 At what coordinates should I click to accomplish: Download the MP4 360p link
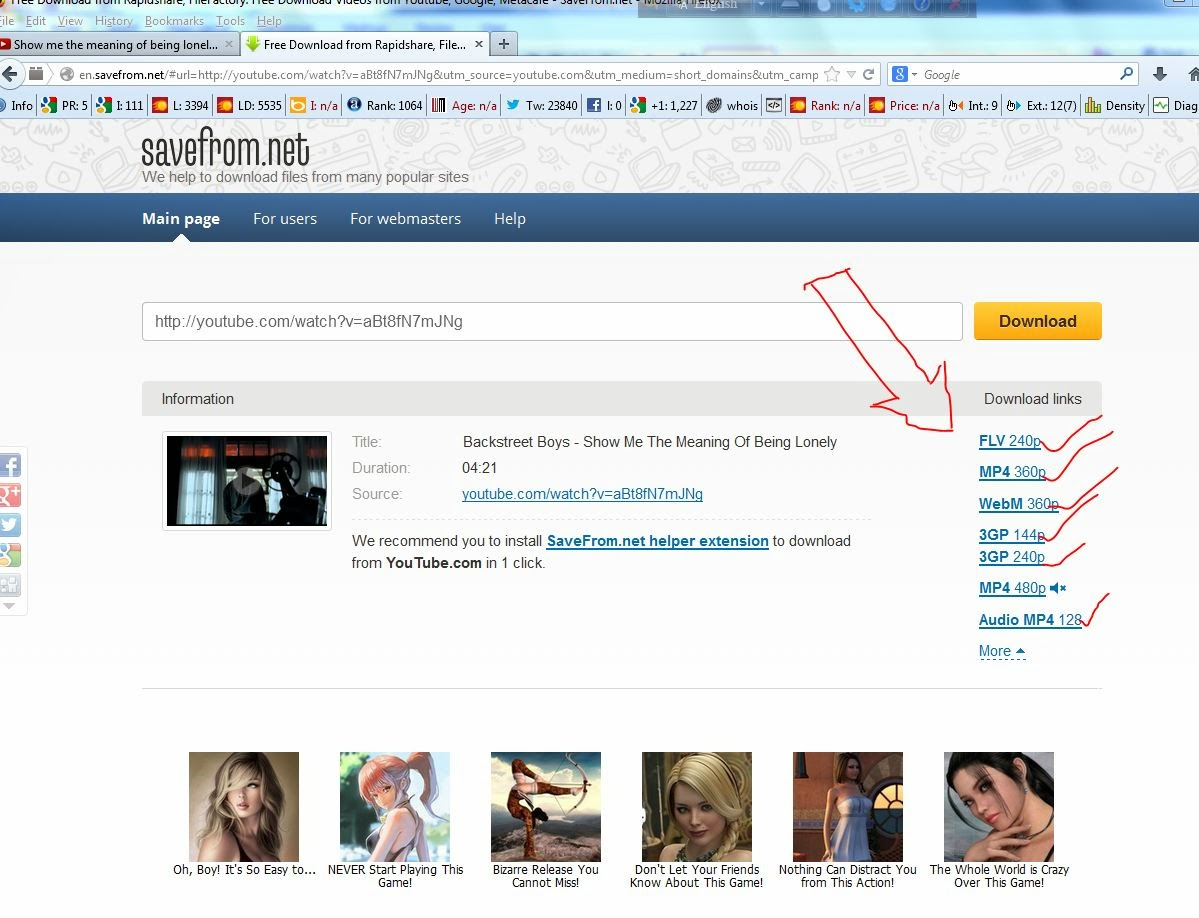click(1012, 472)
